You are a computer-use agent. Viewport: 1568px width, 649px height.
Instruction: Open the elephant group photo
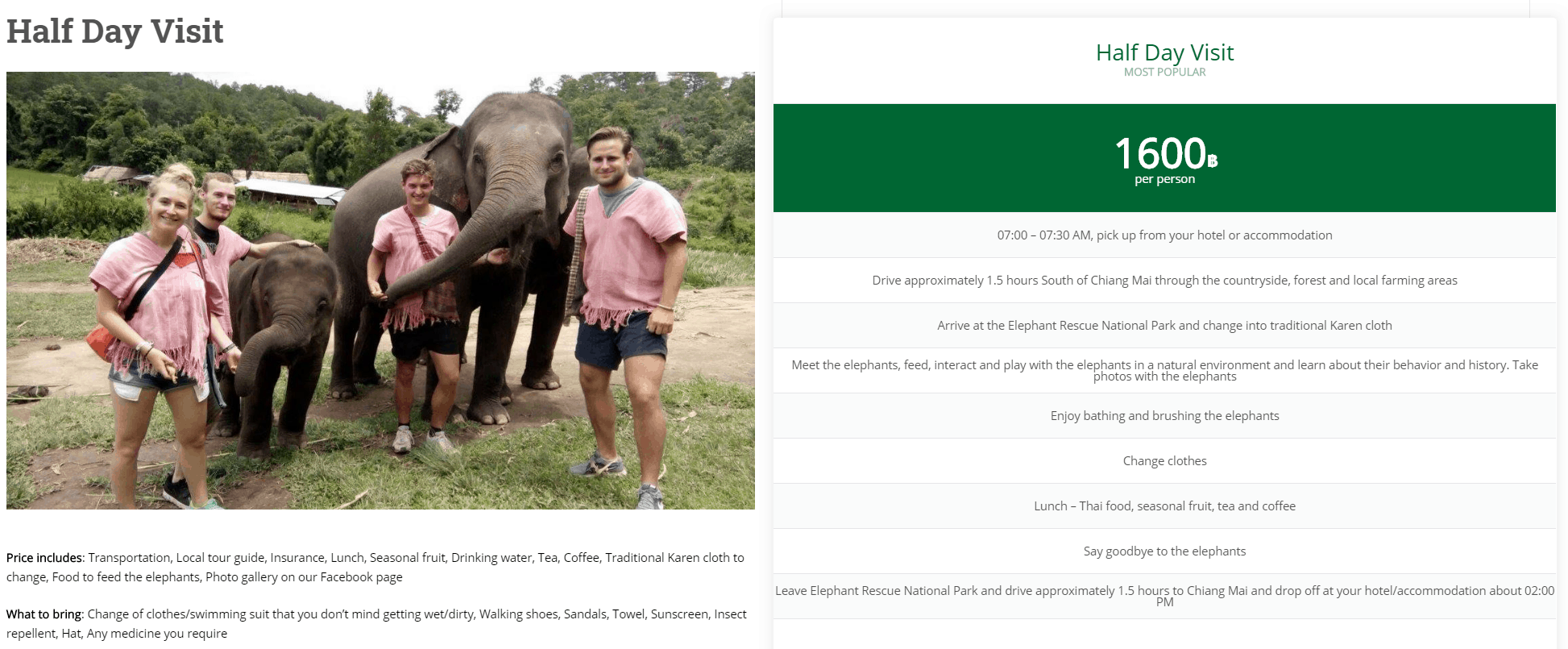tap(380, 290)
